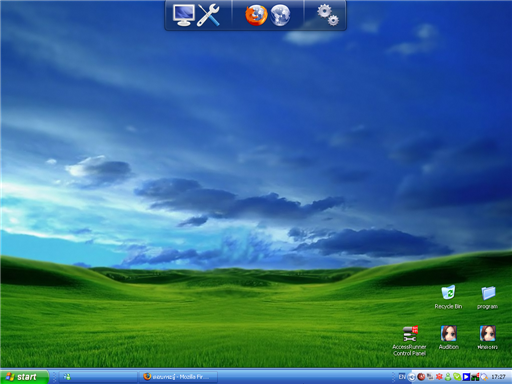Click the red star-shaped tray icon
The image size is (512, 384).
pos(439,377)
